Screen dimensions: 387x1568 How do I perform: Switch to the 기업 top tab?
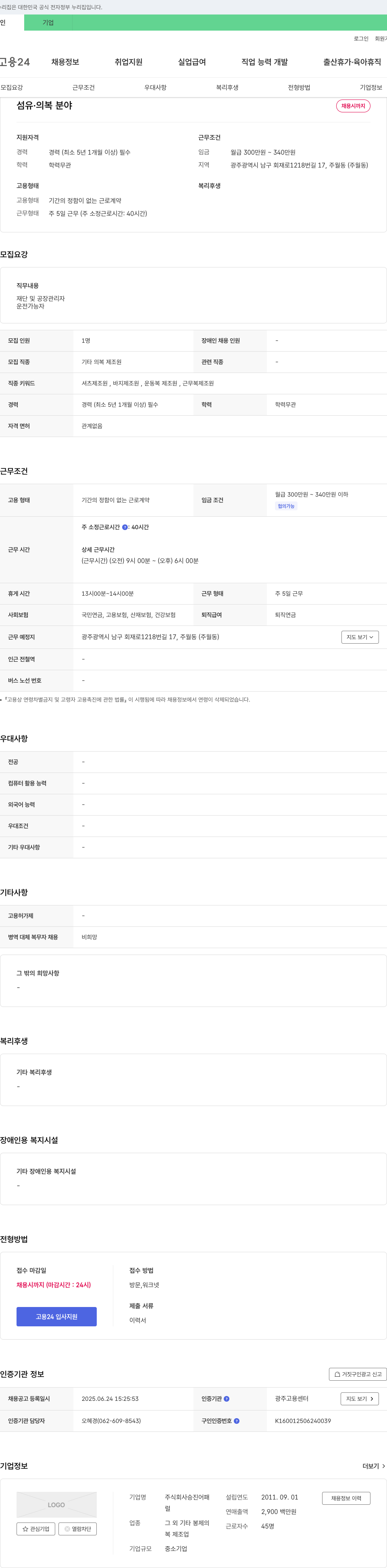point(48,23)
